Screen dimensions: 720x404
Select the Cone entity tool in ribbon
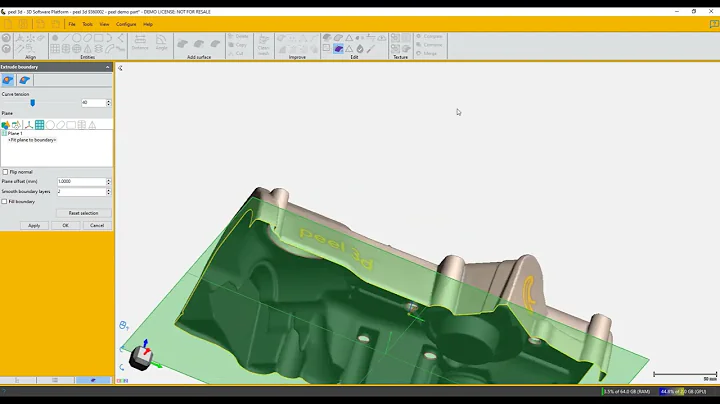pyautogui.click(x=87, y=49)
